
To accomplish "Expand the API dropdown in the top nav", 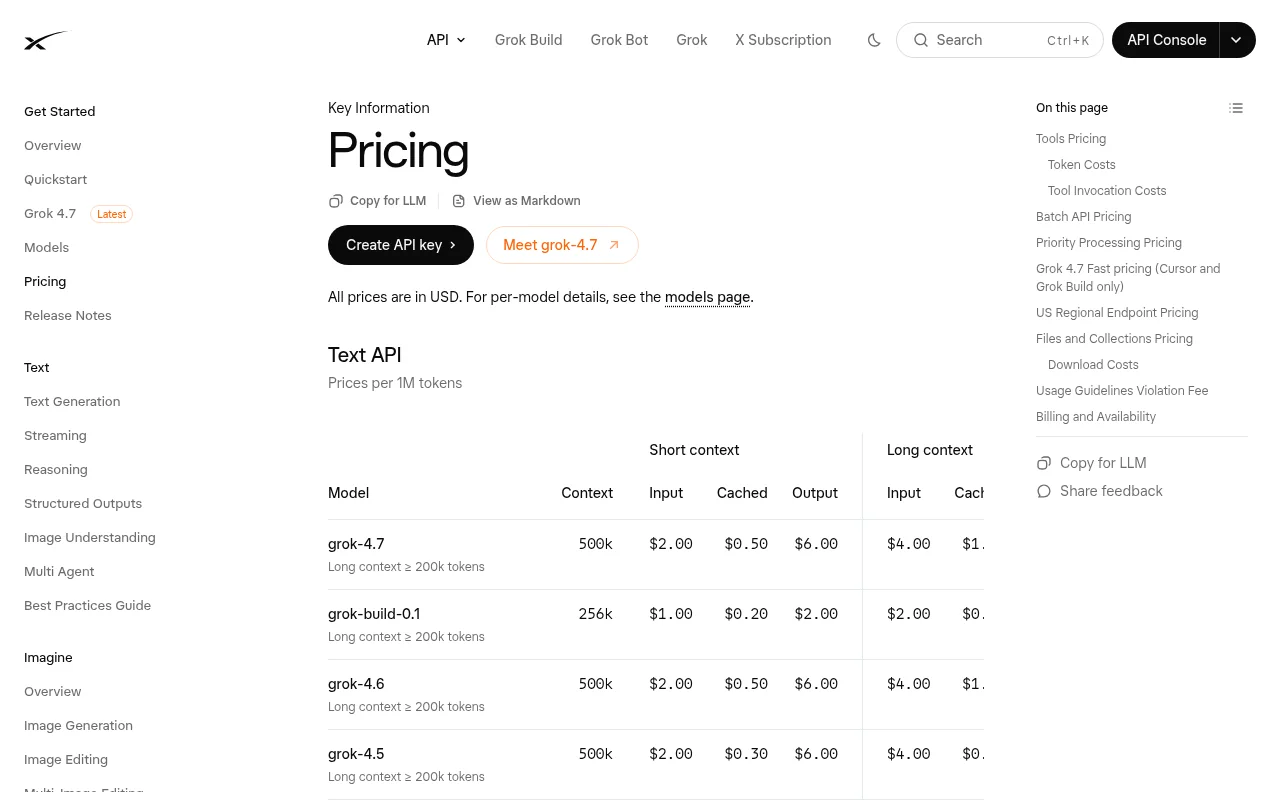I will 446,40.
